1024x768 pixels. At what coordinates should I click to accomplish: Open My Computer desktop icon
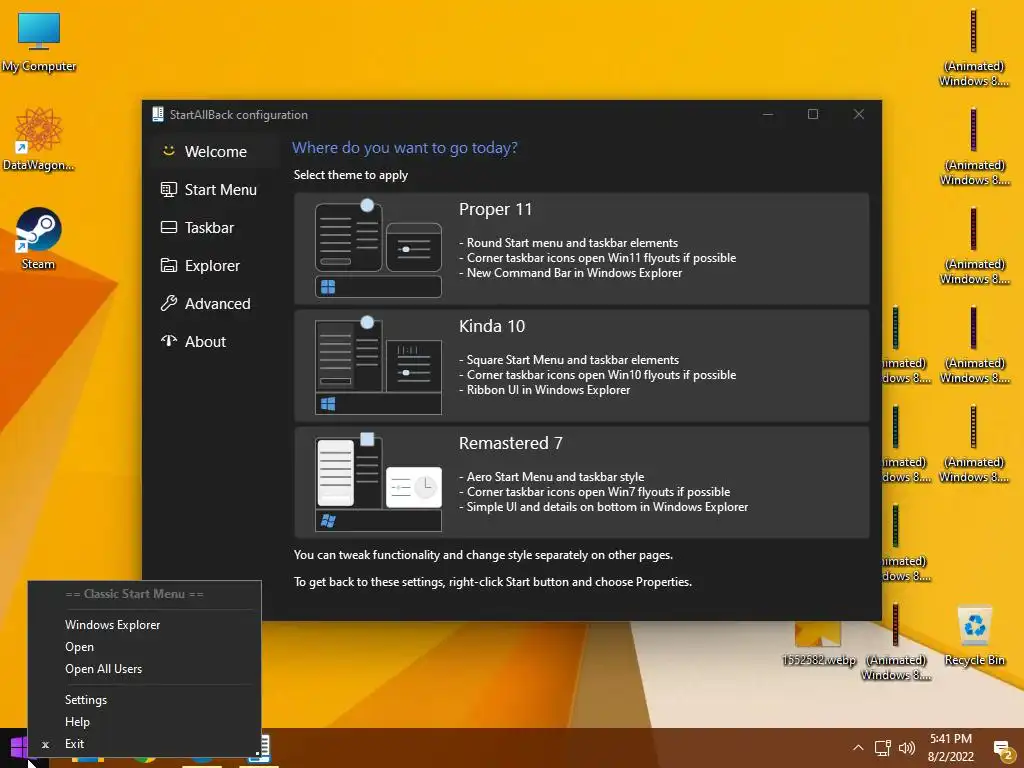39,42
